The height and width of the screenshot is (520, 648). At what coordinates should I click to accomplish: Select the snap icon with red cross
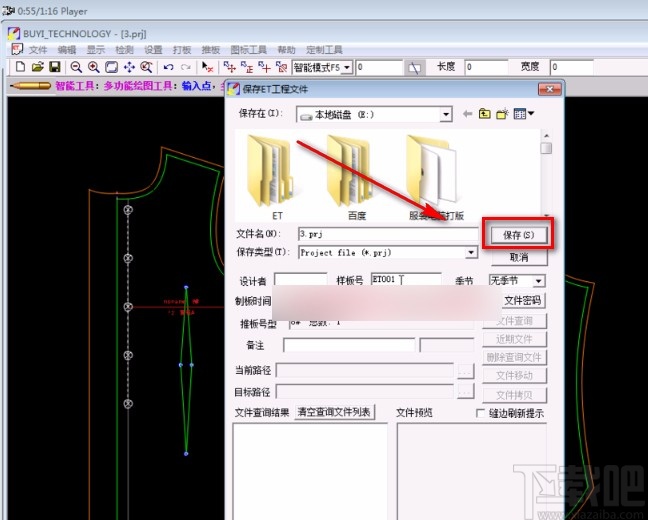tap(264, 67)
